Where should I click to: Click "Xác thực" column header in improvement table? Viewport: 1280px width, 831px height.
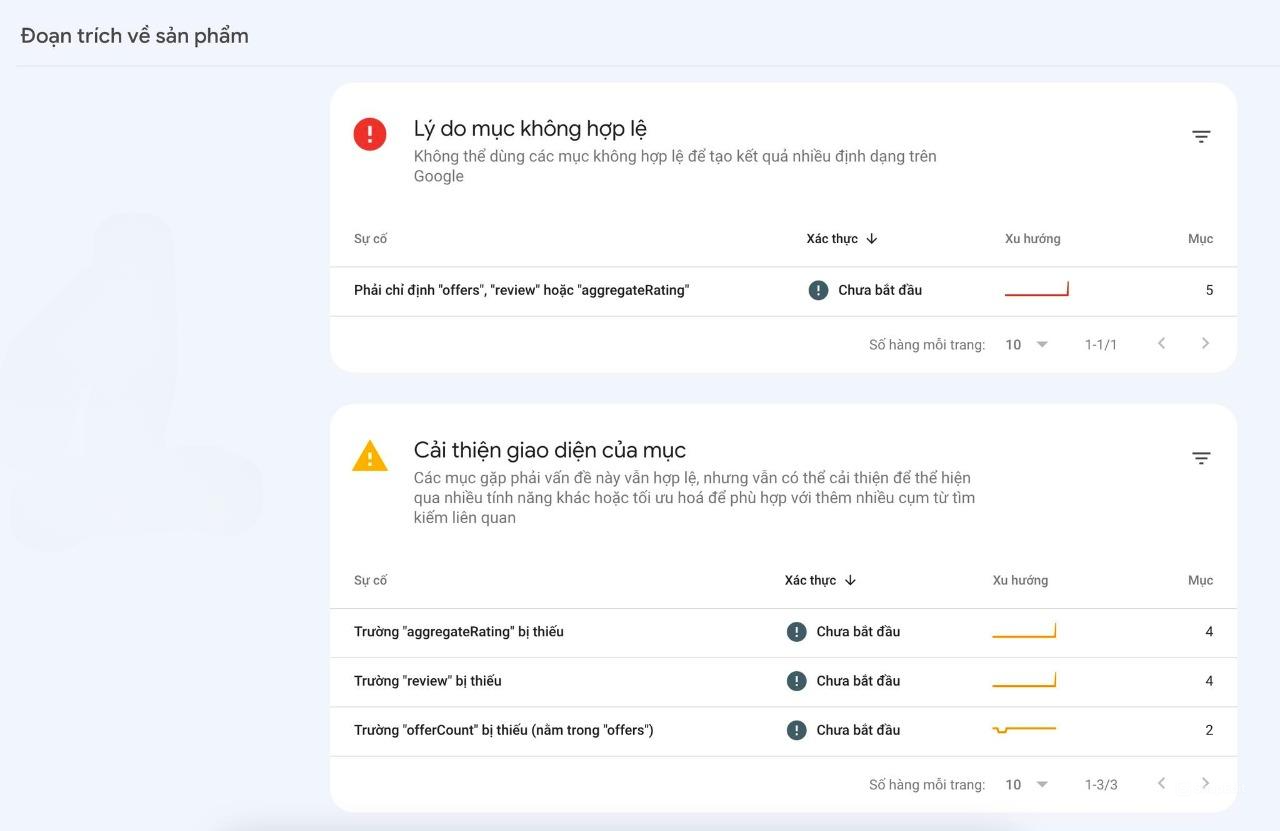point(810,580)
